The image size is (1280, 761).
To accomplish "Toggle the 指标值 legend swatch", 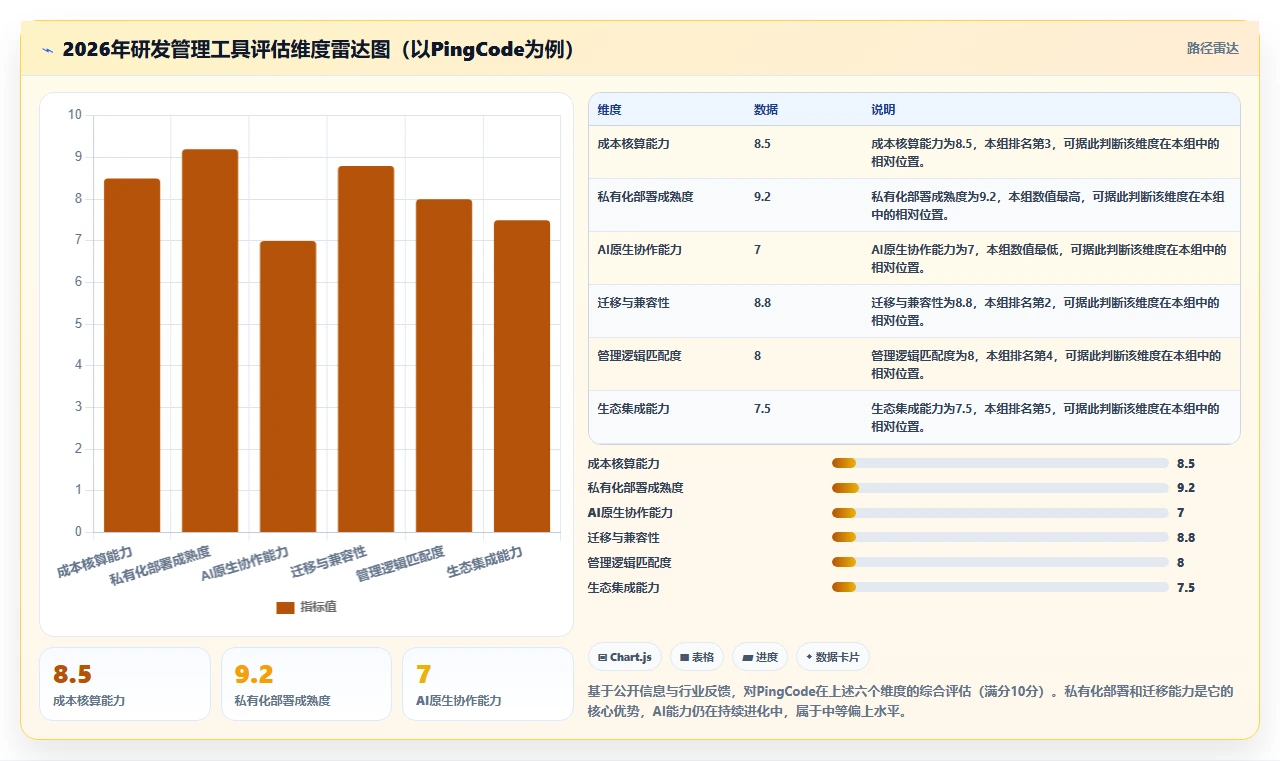I will pos(285,607).
